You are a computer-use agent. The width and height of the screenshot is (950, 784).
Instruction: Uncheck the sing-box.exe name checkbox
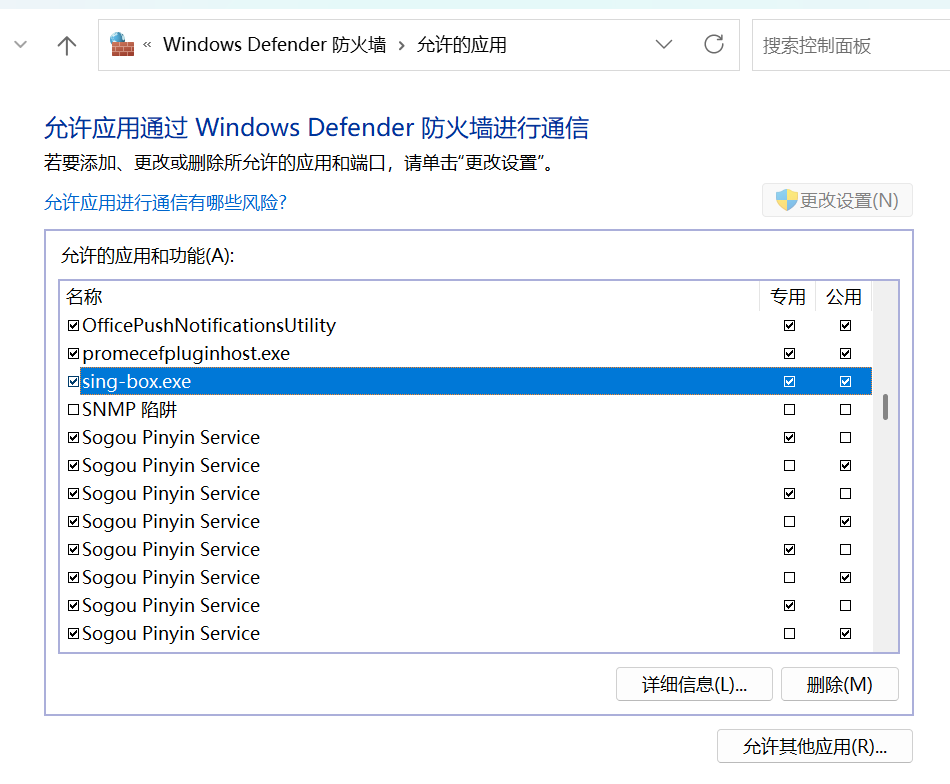[73, 382]
